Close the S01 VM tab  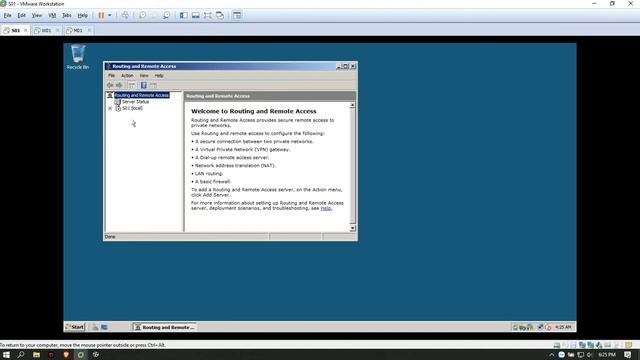coord(25,30)
